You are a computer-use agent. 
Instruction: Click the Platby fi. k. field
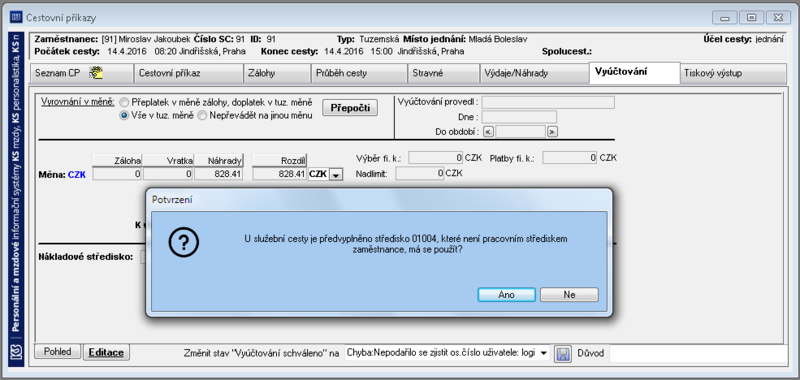click(x=570, y=158)
